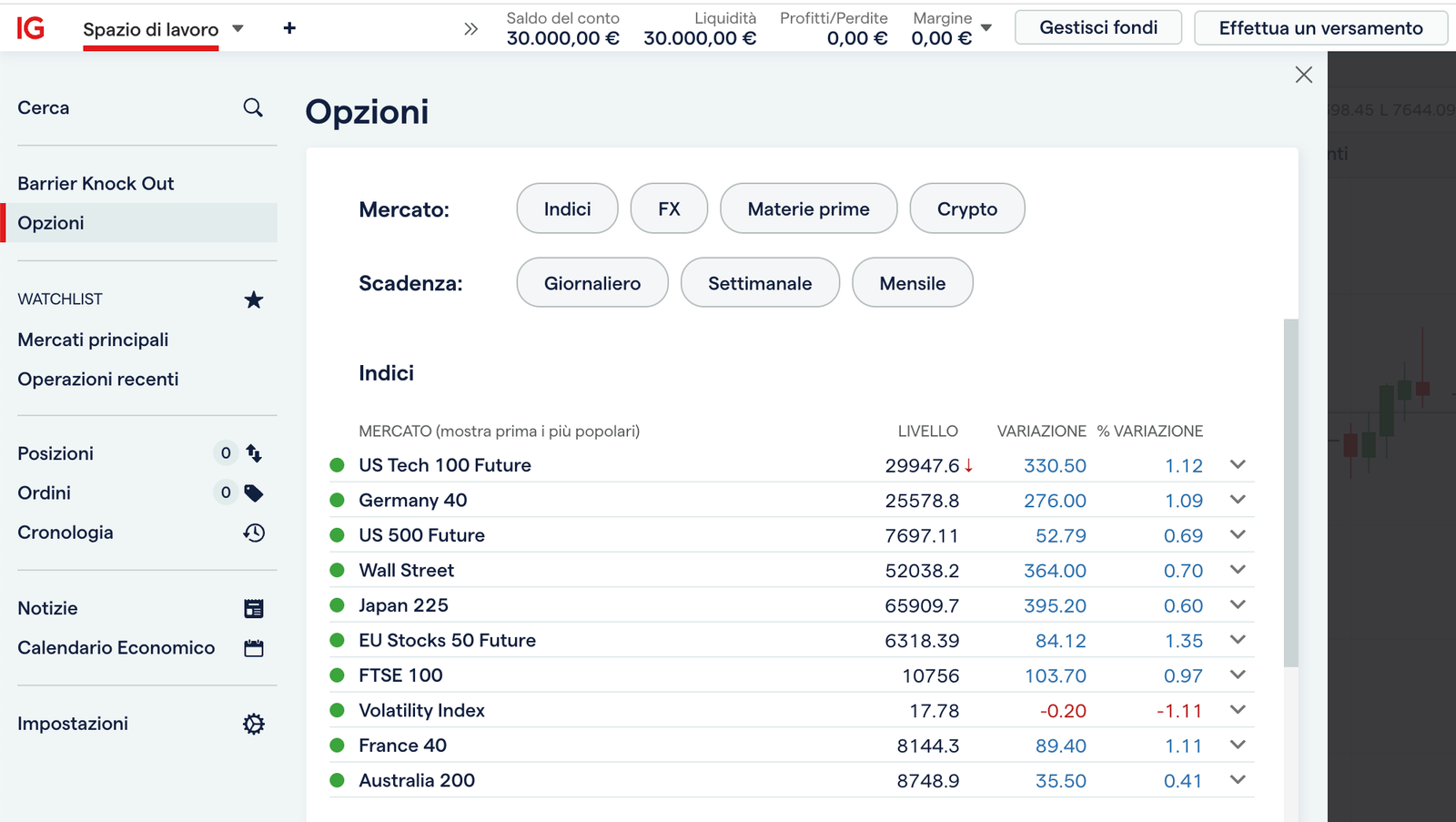The image size is (1456, 822).
Task: Click the Impostazioni gear icon
Action: pyautogui.click(x=254, y=724)
